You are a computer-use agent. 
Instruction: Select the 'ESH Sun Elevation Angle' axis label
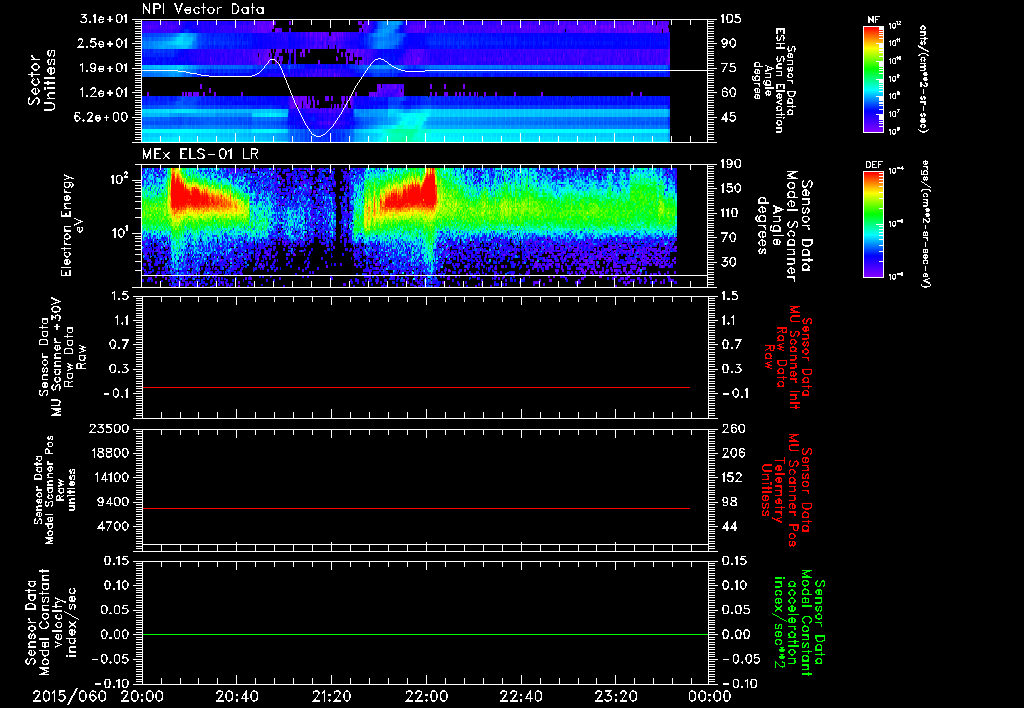[775, 80]
